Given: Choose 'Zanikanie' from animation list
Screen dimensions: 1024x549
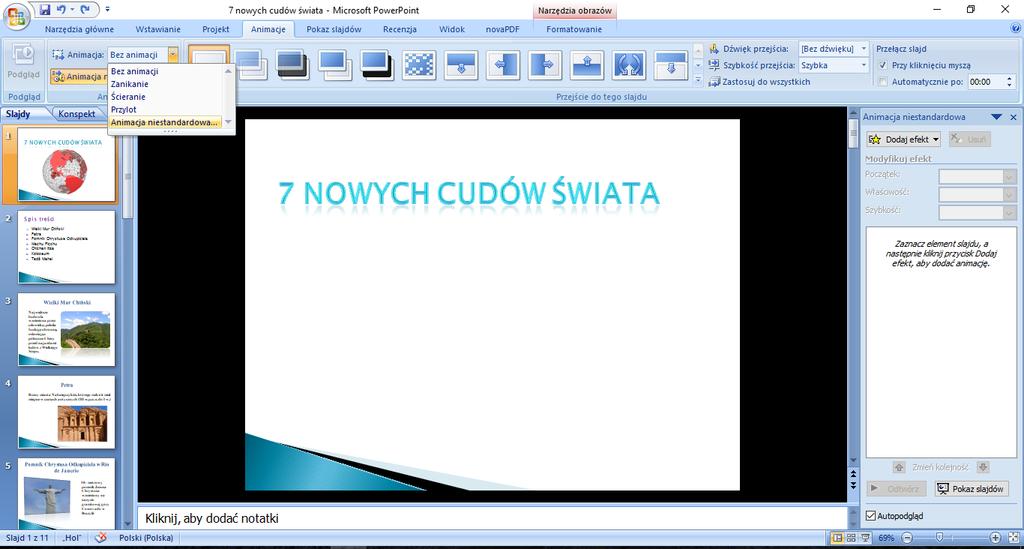Looking at the screenshot, I should [167, 84].
